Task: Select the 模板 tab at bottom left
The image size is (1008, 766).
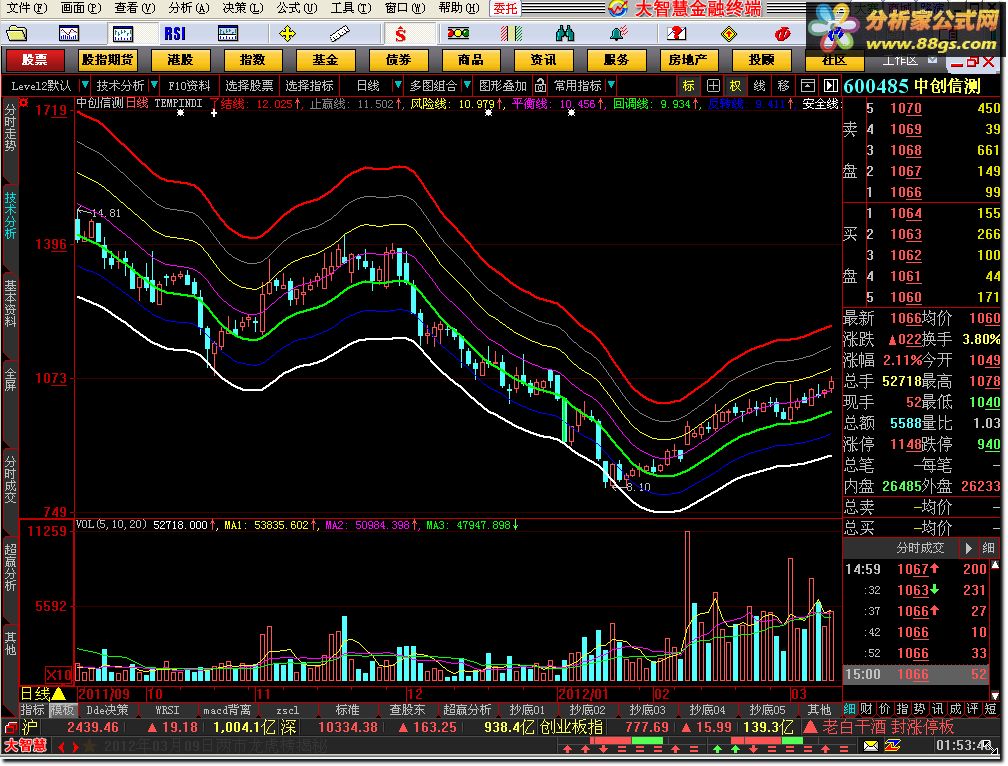Action: (x=62, y=710)
